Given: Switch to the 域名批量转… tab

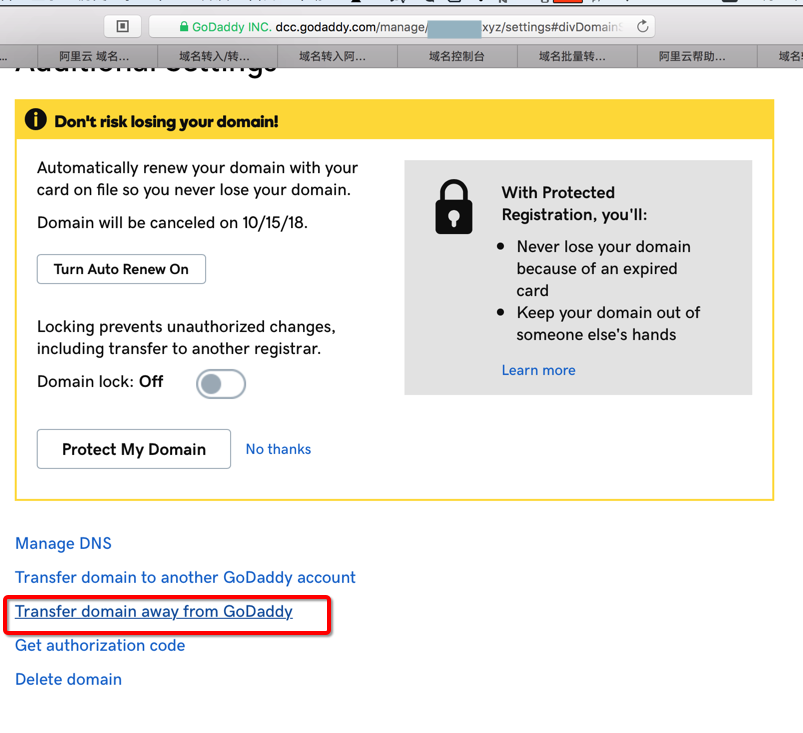Looking at the screenshot, I should (x=572, y=57).
